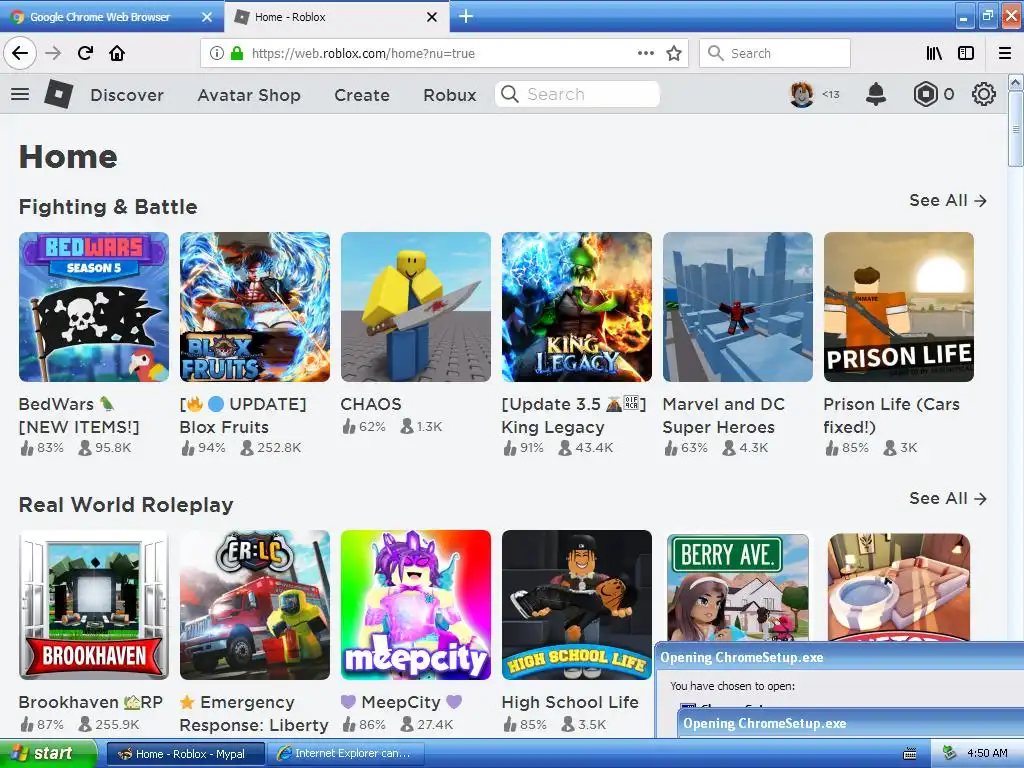Viewport: 1024px width, 768px height.
Task: Open the Avatar Shop menu item
Action: (x=249, y=95)
